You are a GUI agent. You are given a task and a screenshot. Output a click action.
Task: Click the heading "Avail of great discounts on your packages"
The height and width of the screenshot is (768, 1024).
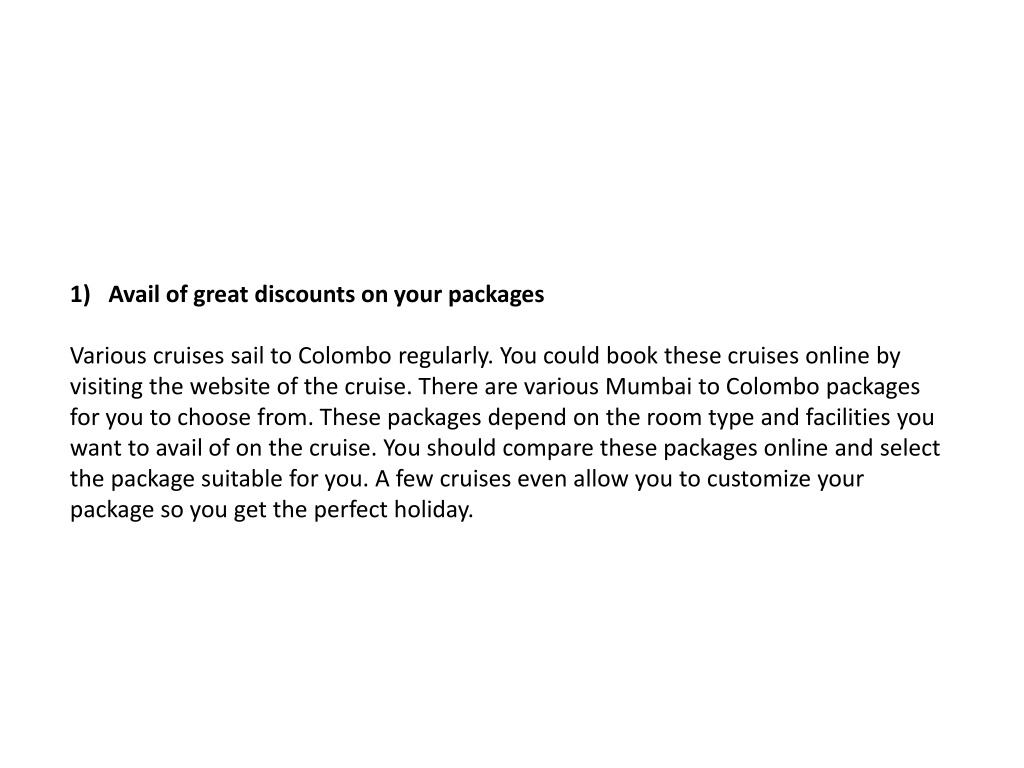(x=326, y=295)
